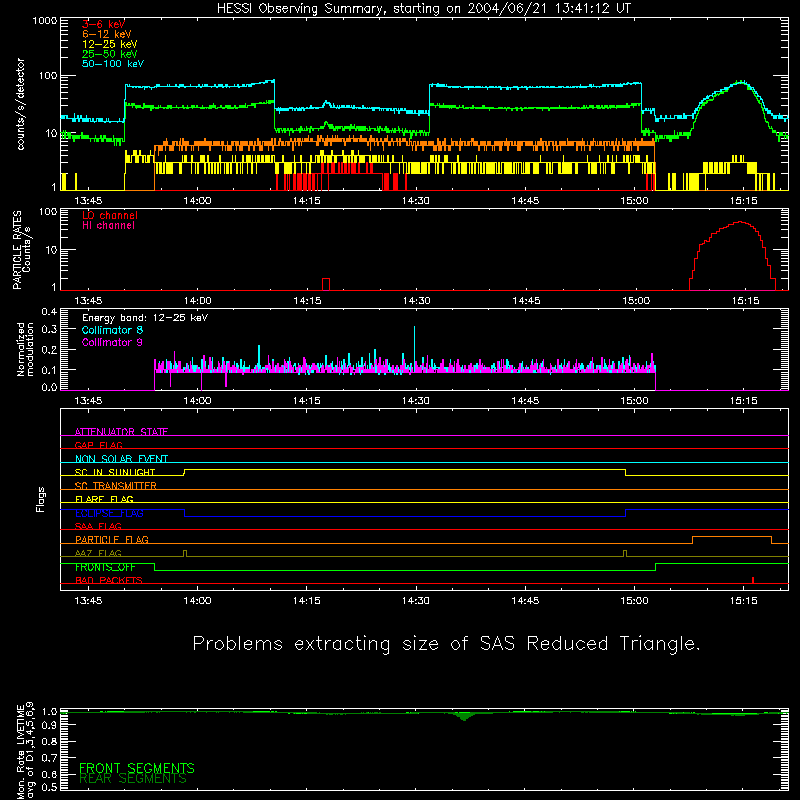Click the counts/s/detector axis label
Viewport: 800px width, 800px height.
21,104
